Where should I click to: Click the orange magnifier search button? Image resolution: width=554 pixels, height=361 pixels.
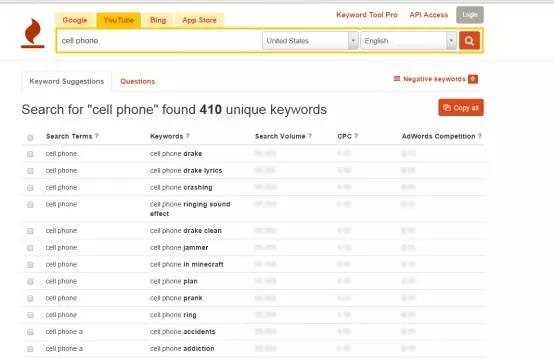click(x=469, y=41)
